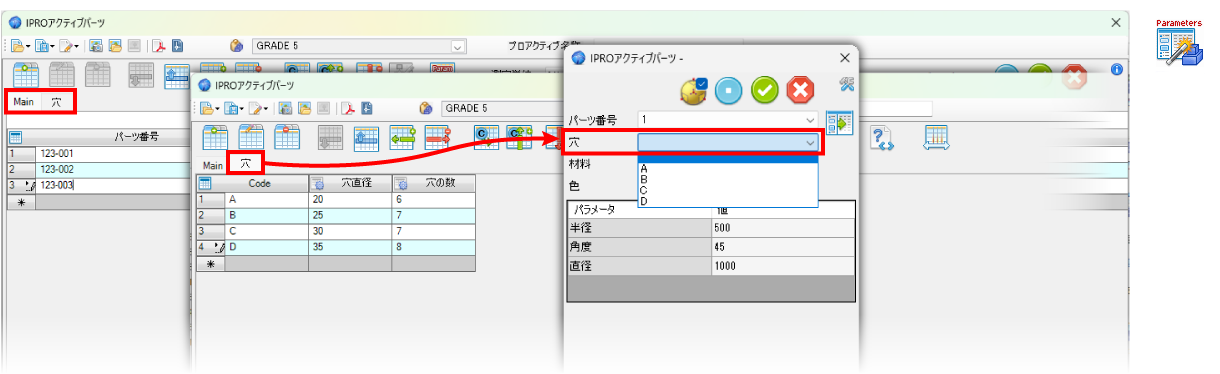
Task: Click the 半径 value 500
Action: pyautogui.click(x=783, y=227)
